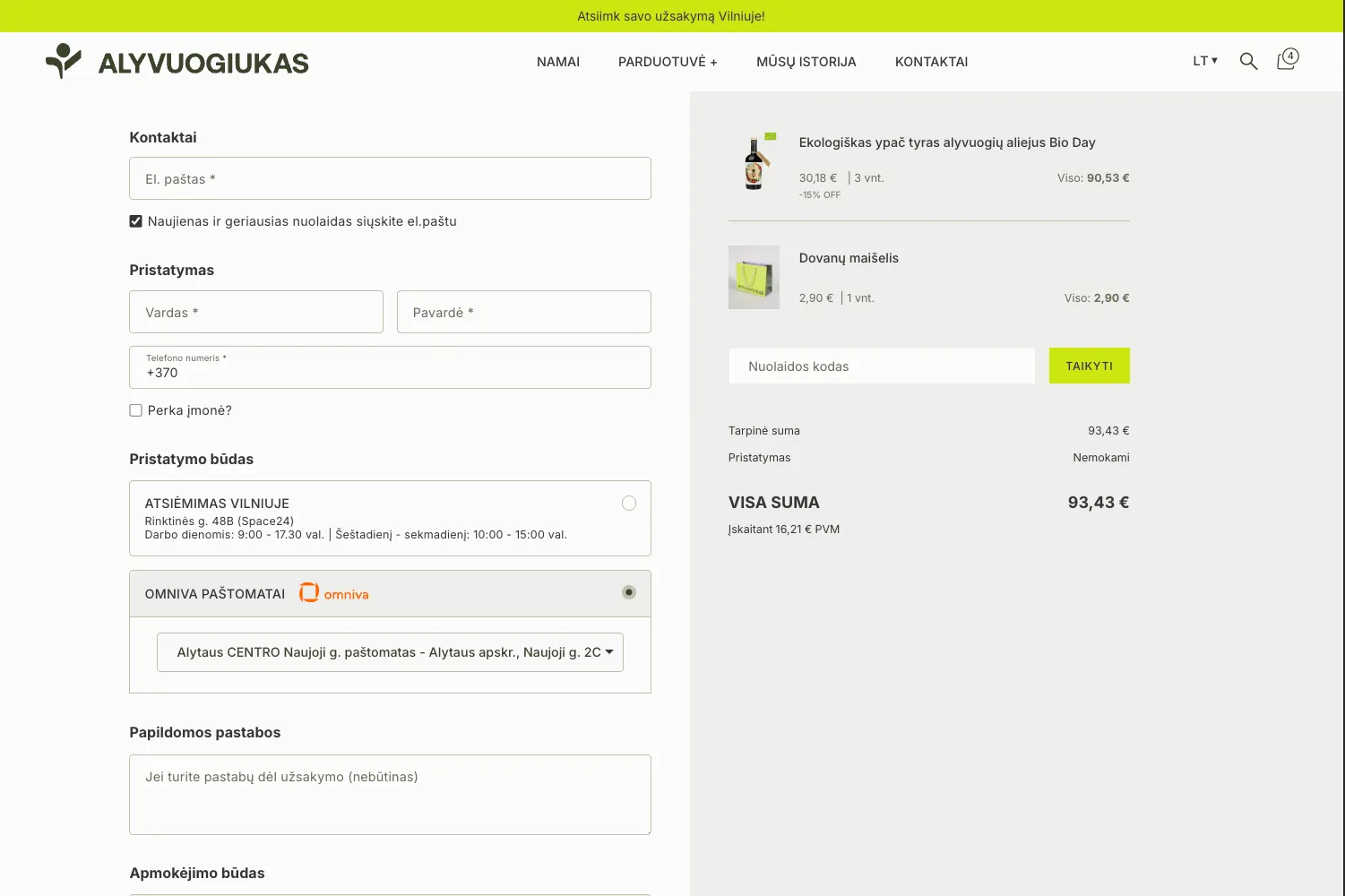Screen dimensions: 1345x896
Task: Click the Nuolaidos kodas field
Action: point(882,366)
